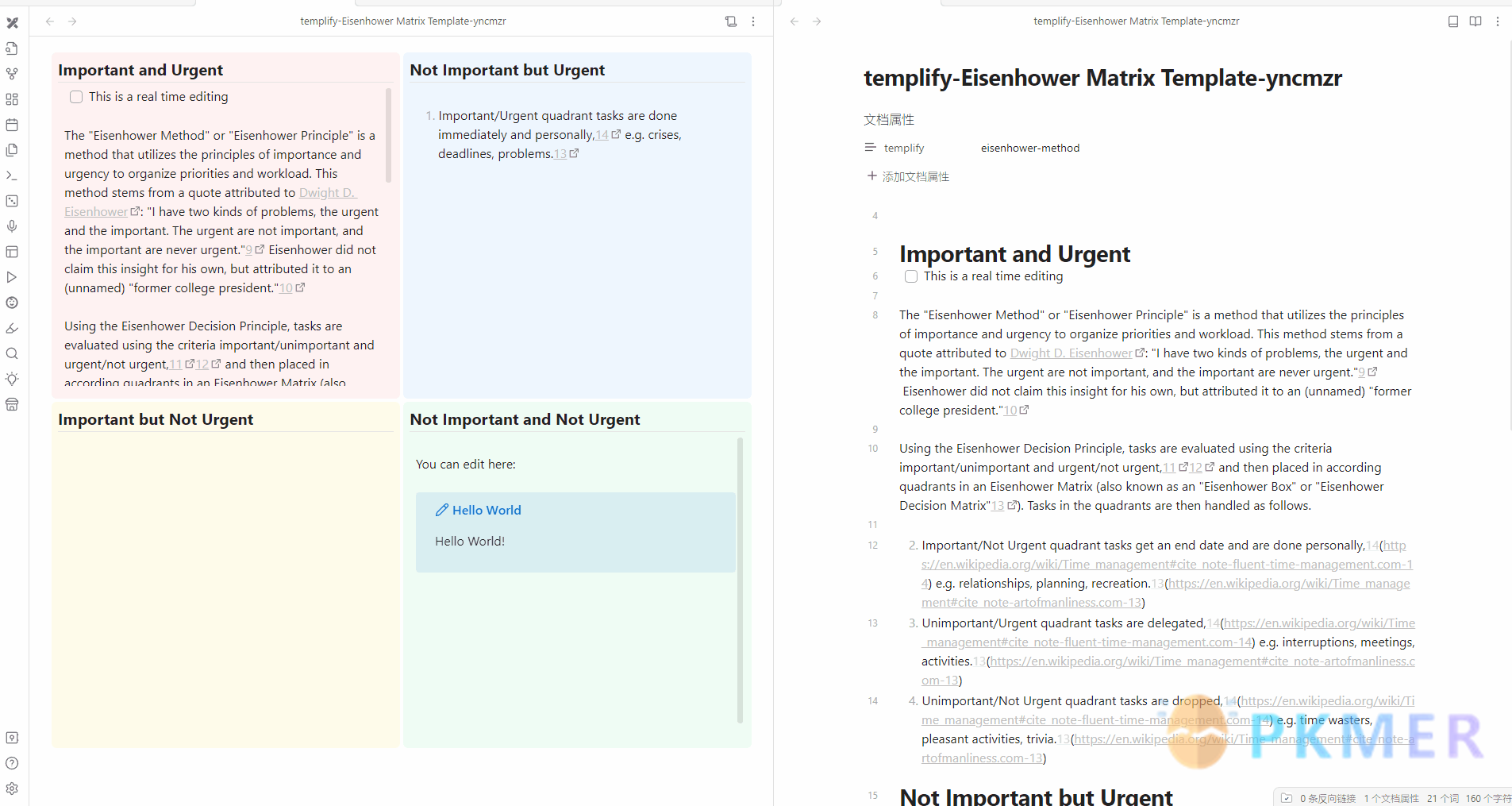
Task: Click the microphone audio recorder icon
Action: [12, 226]
